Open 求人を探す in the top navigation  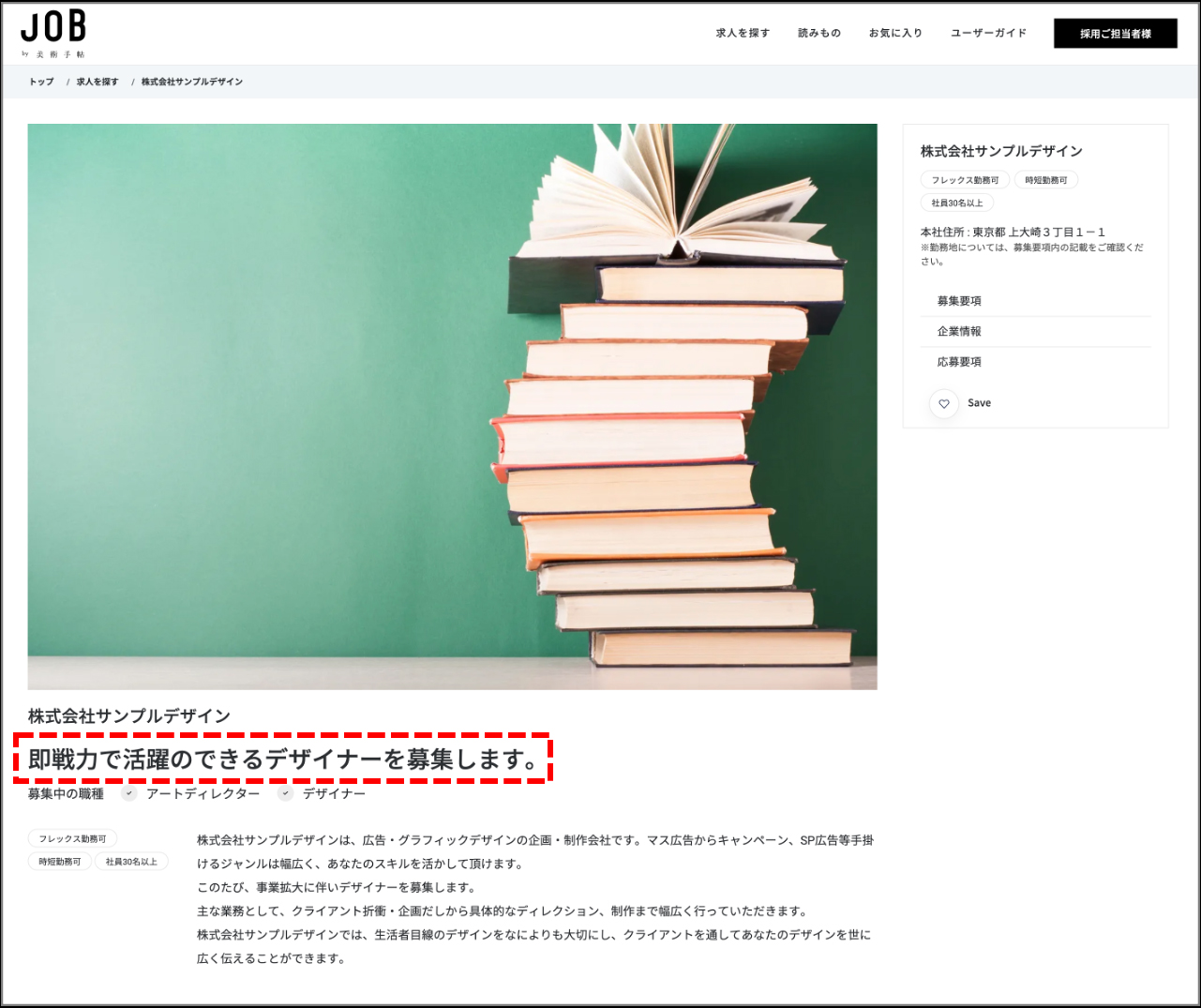(743, 33)
